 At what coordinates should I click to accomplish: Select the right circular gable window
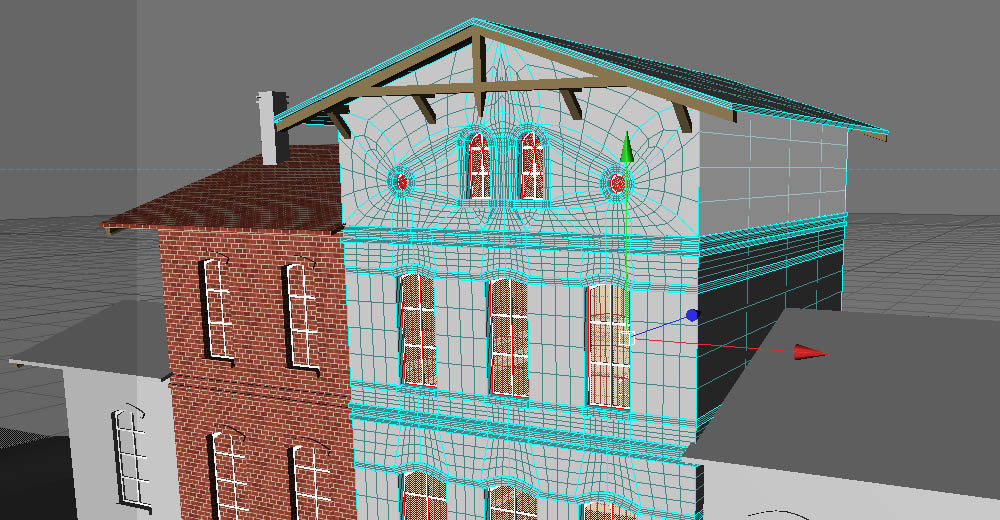click(x=617, y=183)
